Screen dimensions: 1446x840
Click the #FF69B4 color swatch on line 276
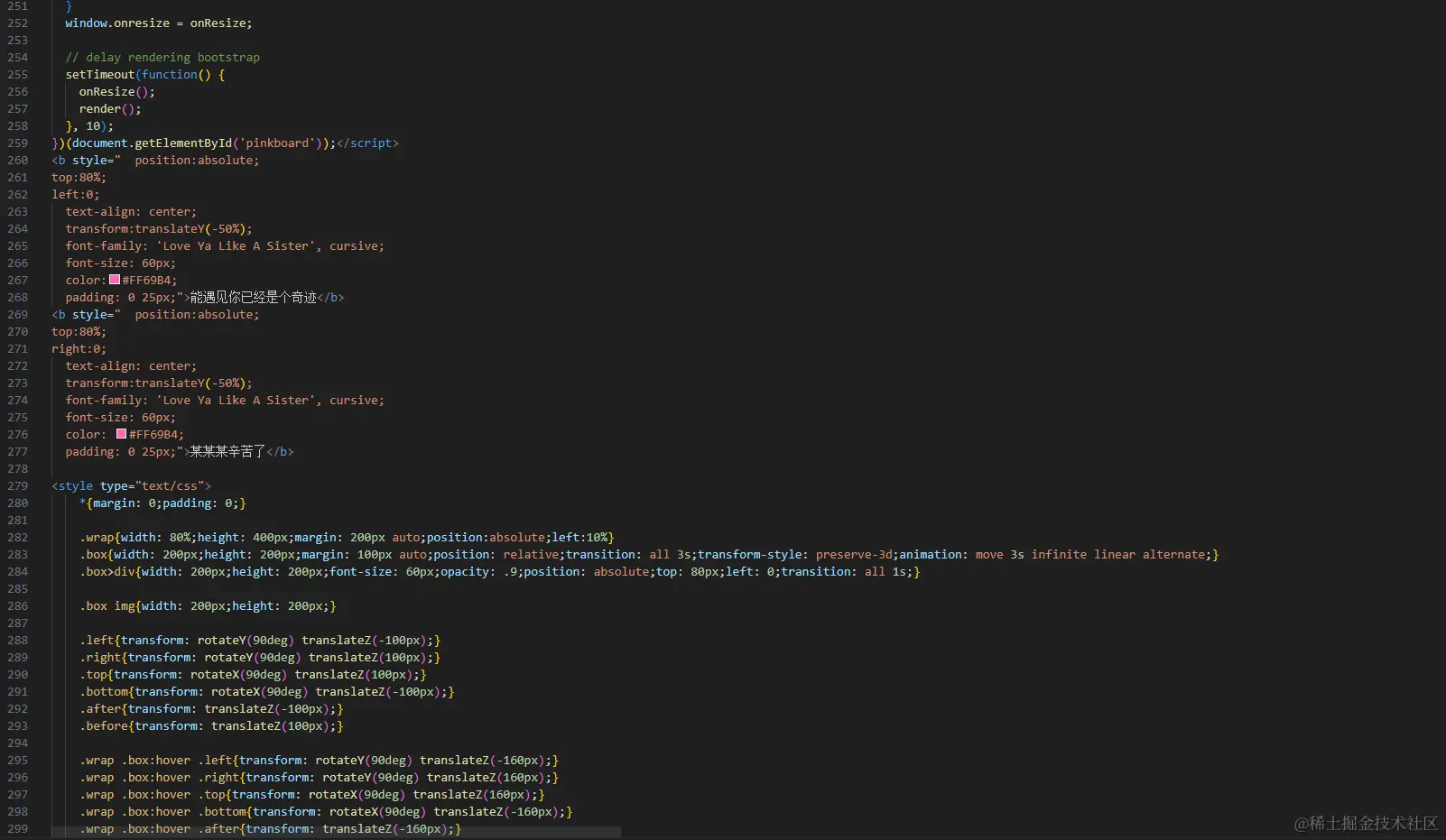[121, 434]
